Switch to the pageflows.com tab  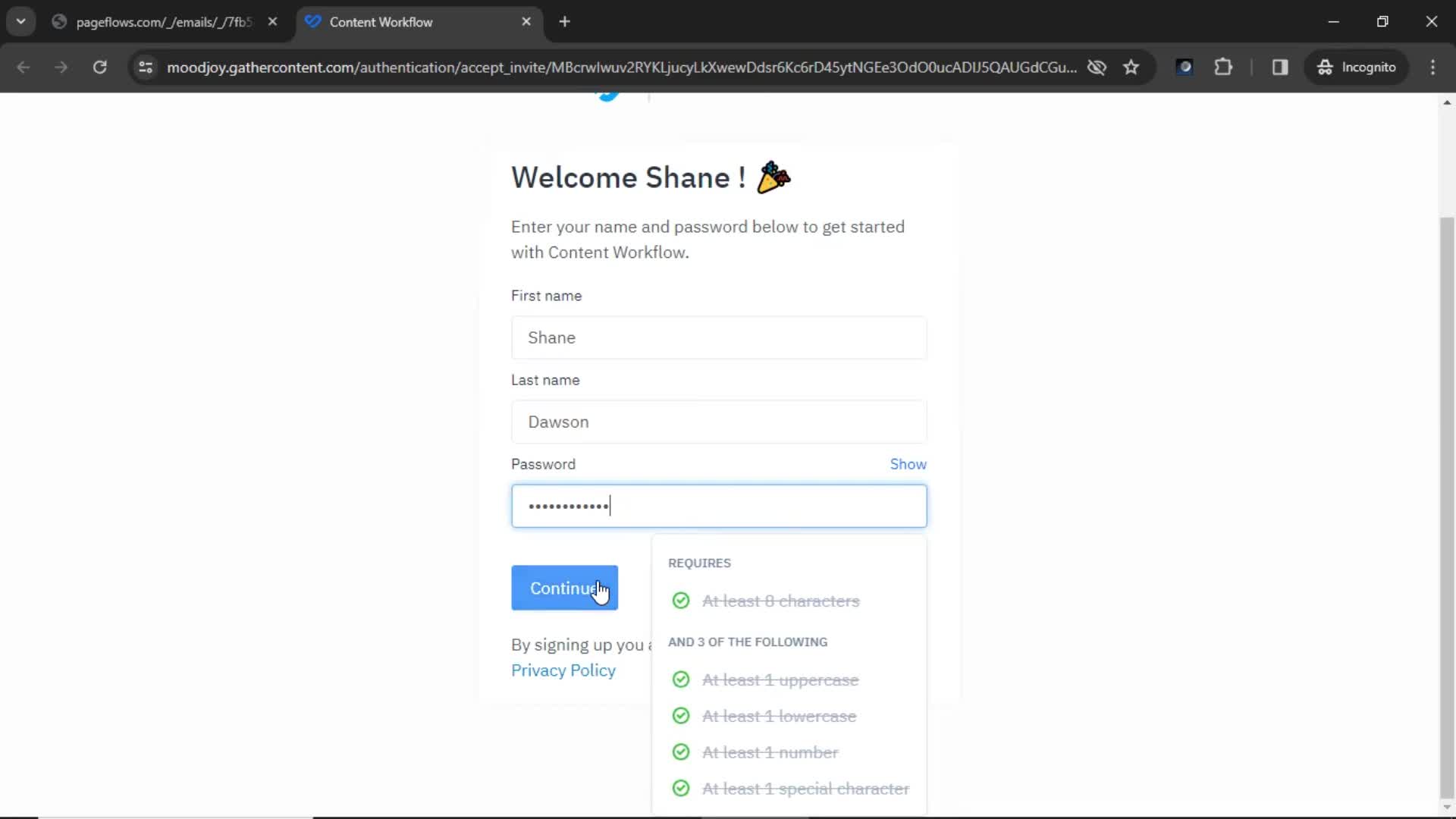point(163,22)
